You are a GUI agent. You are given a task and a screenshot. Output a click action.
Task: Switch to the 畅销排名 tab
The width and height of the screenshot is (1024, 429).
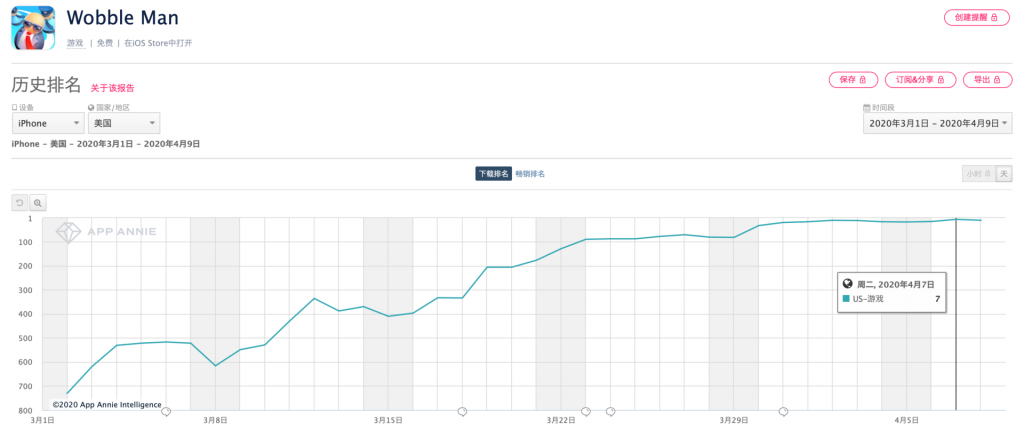(x=530, y=174)
